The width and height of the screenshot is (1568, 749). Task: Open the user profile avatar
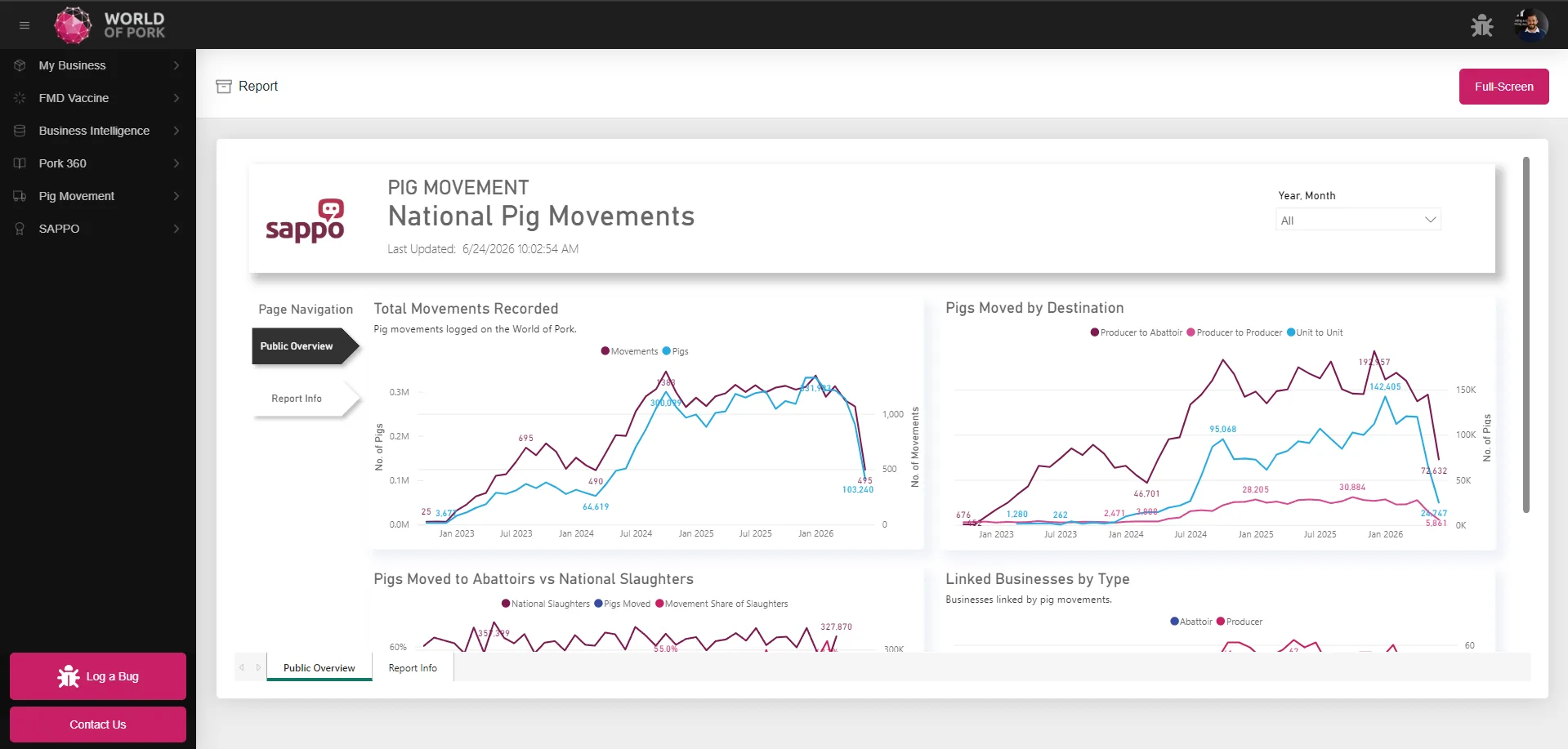(1530, 25)
